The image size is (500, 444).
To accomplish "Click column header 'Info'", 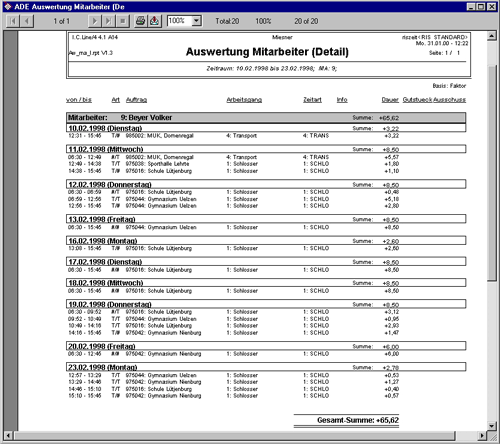I will pyautogui.click(x=342, y=100).
